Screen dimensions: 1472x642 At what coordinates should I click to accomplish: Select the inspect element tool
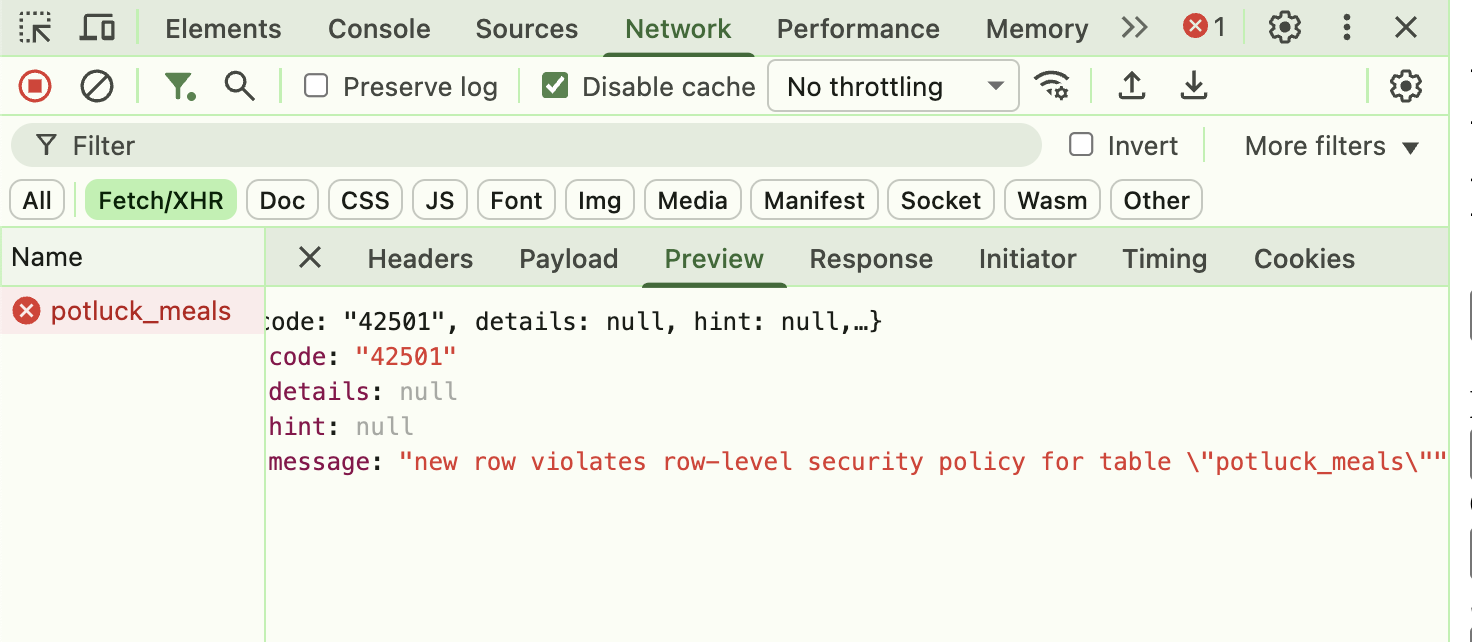36,28
